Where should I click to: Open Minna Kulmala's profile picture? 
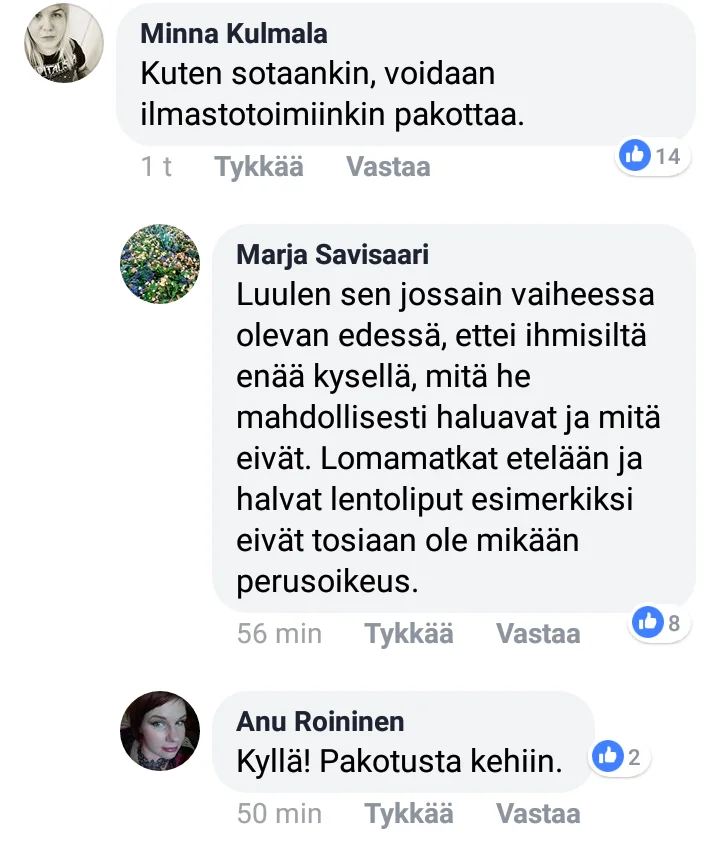coord(63,43)
